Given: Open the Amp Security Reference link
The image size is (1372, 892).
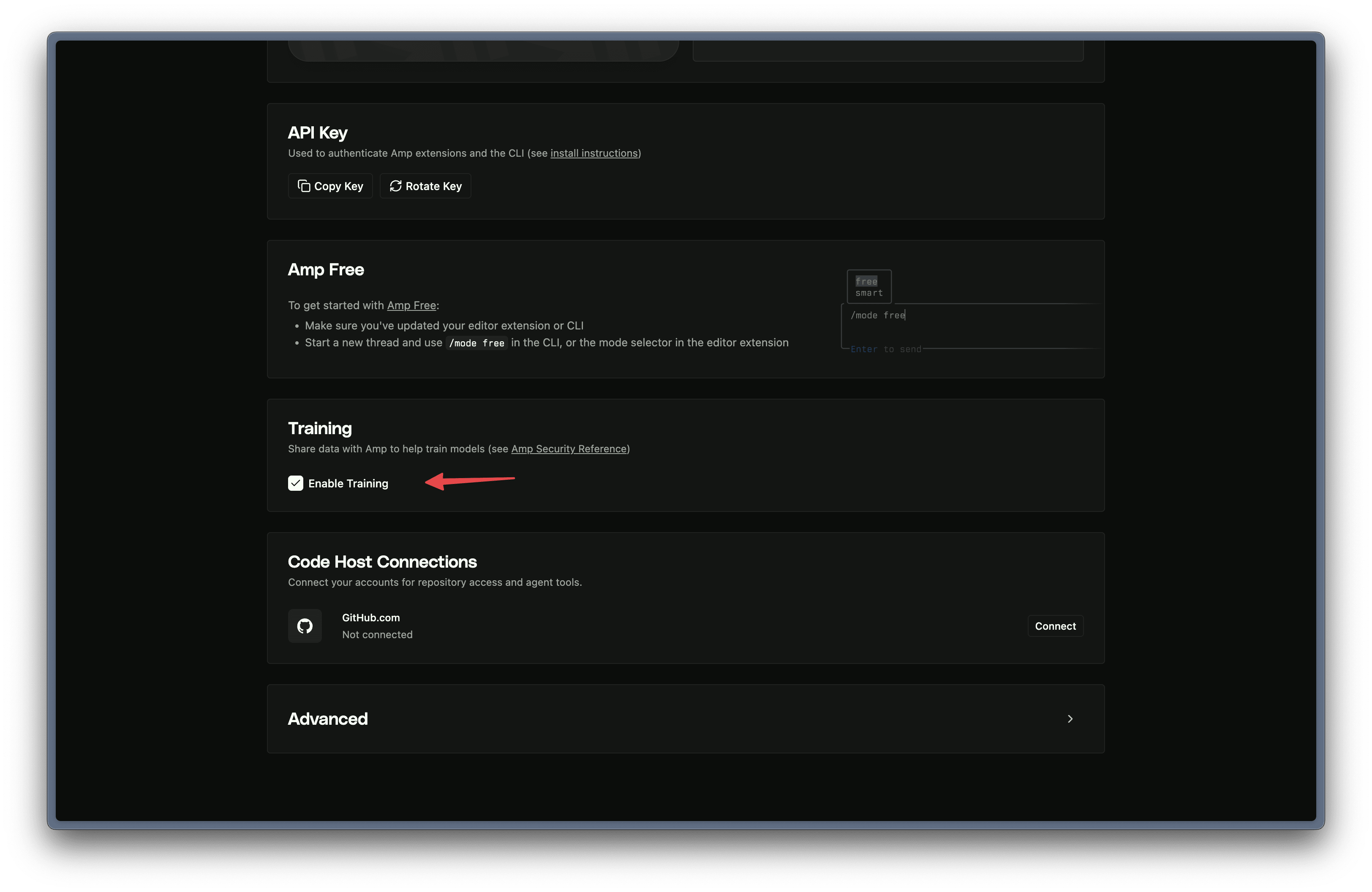Looking at the screenshot, I should point(569,449).
